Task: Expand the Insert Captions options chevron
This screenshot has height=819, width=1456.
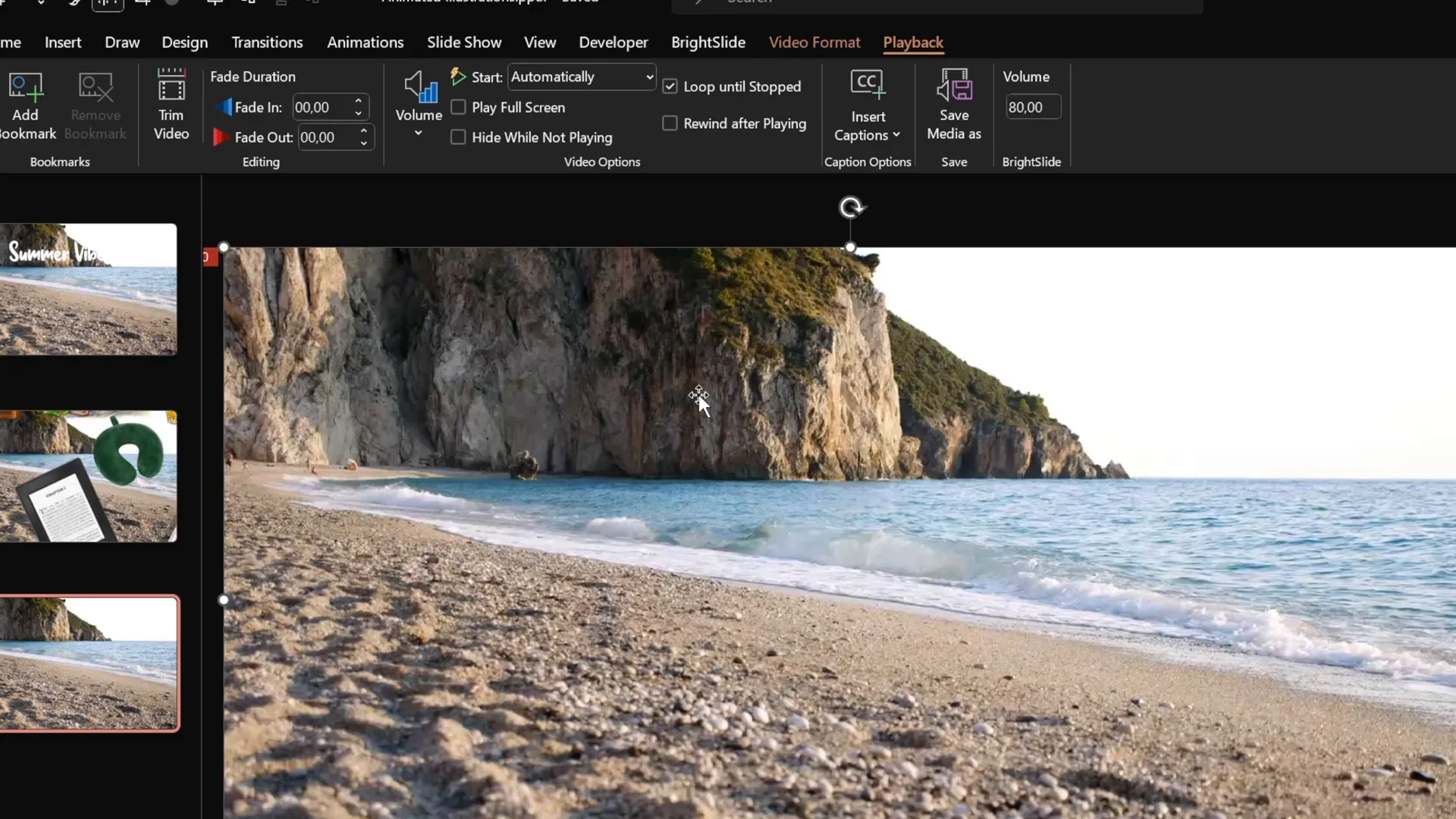Action: coord(896,135)
